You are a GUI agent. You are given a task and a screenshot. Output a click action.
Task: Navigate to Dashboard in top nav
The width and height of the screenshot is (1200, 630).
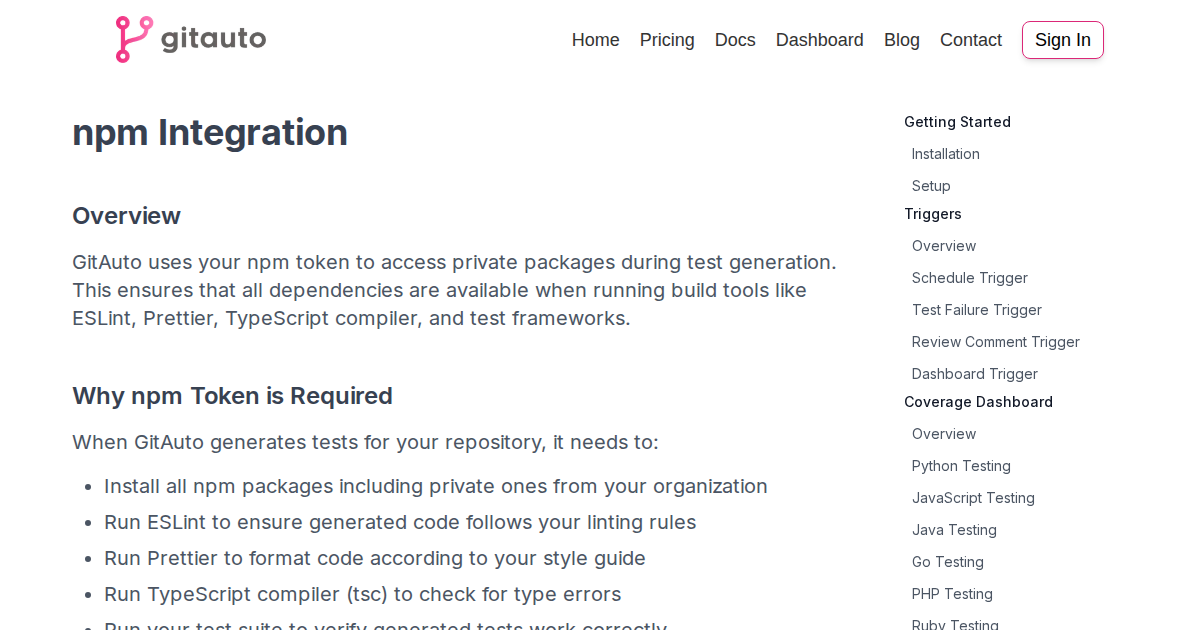(x=820, y=40)
